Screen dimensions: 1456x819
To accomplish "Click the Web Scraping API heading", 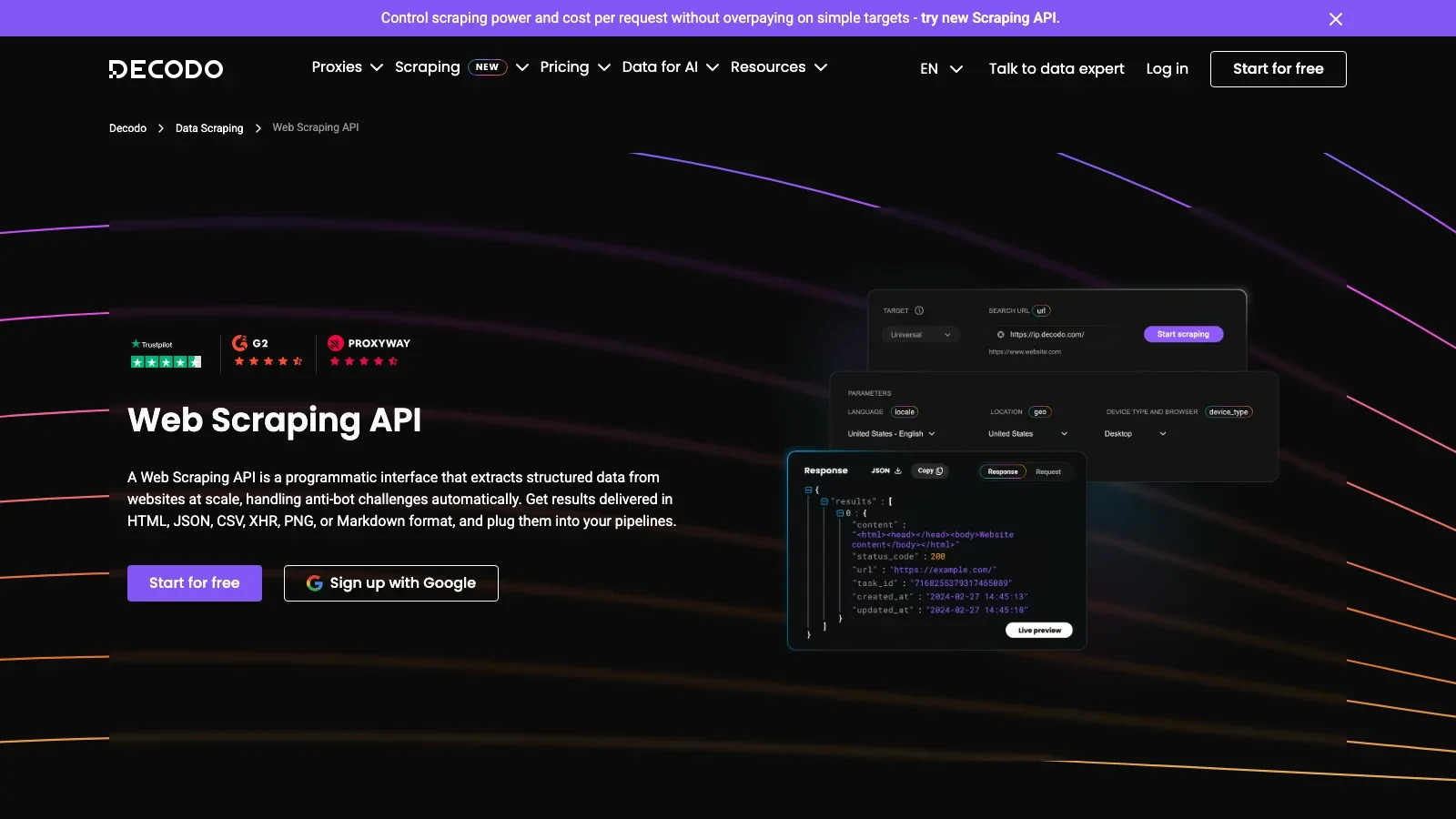I will 275,420.
